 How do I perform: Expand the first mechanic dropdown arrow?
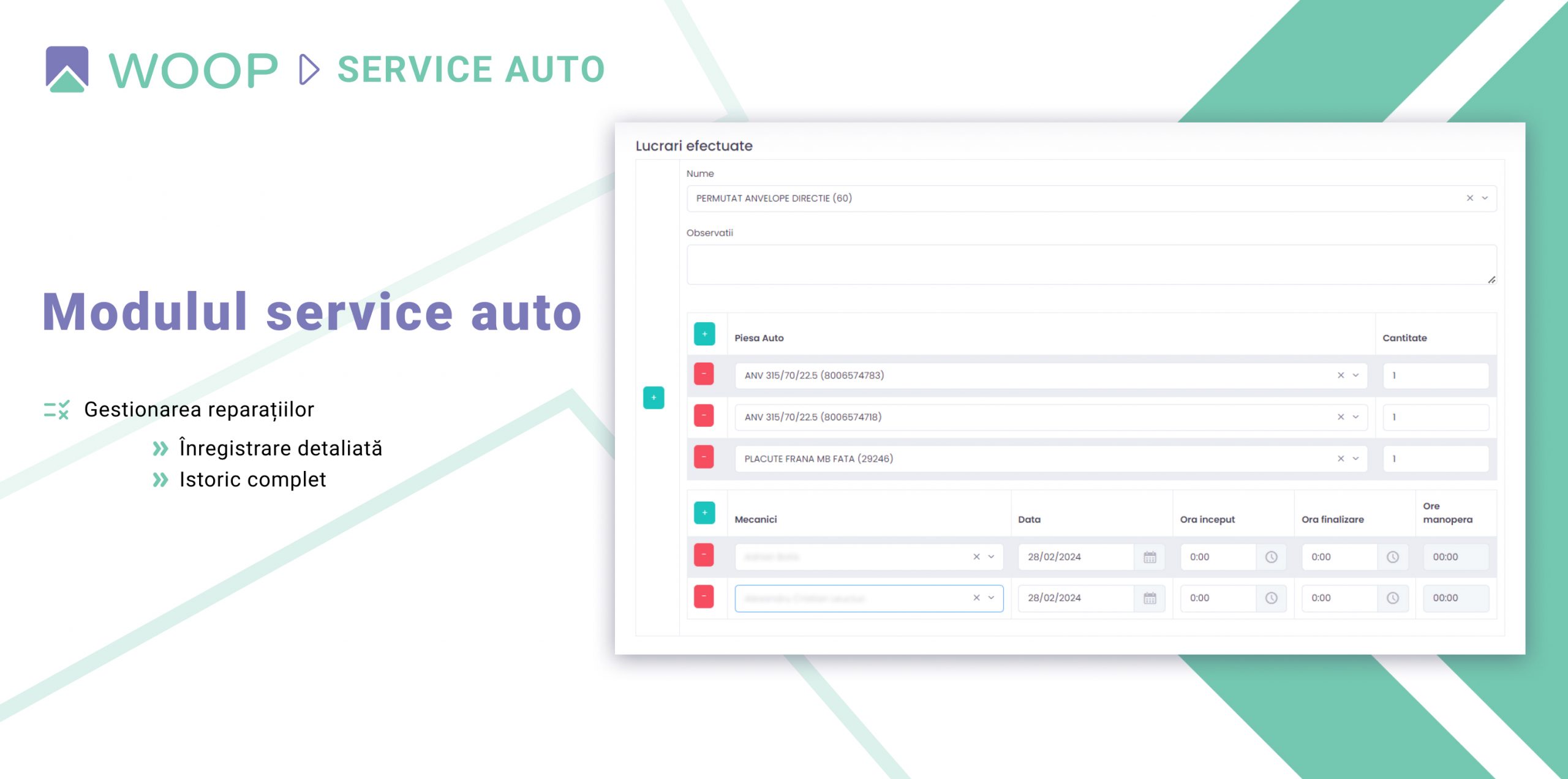[x=992, y=557]
